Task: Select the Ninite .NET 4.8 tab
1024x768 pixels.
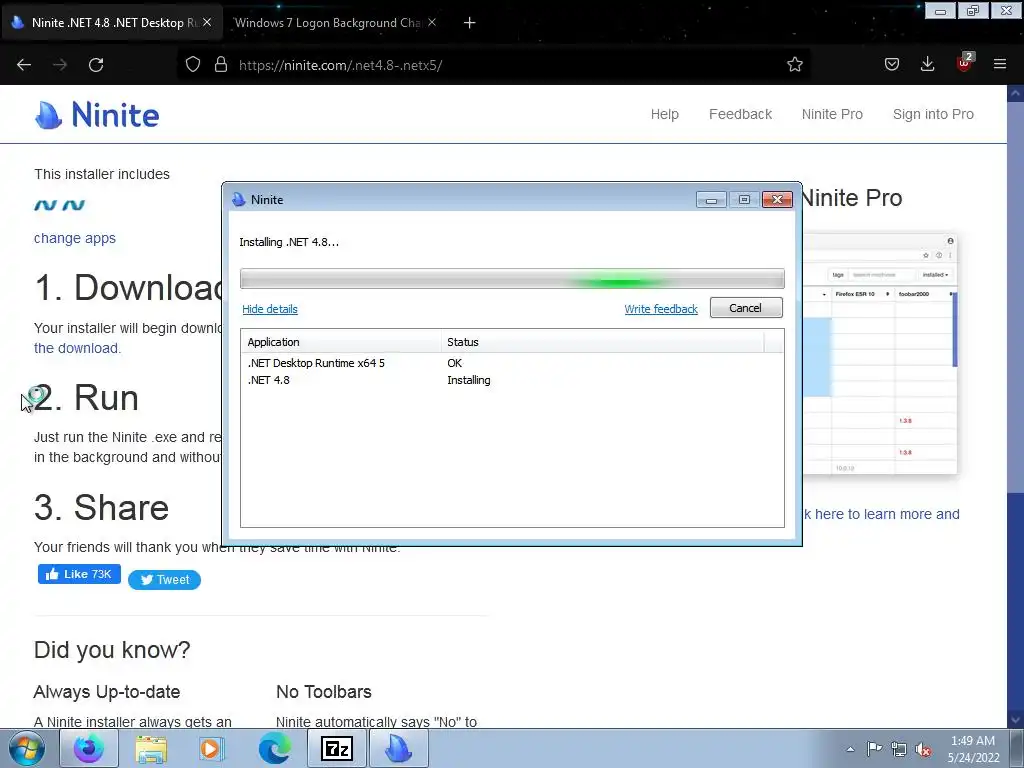Action: pyautogui.click(x=112, y=23)
